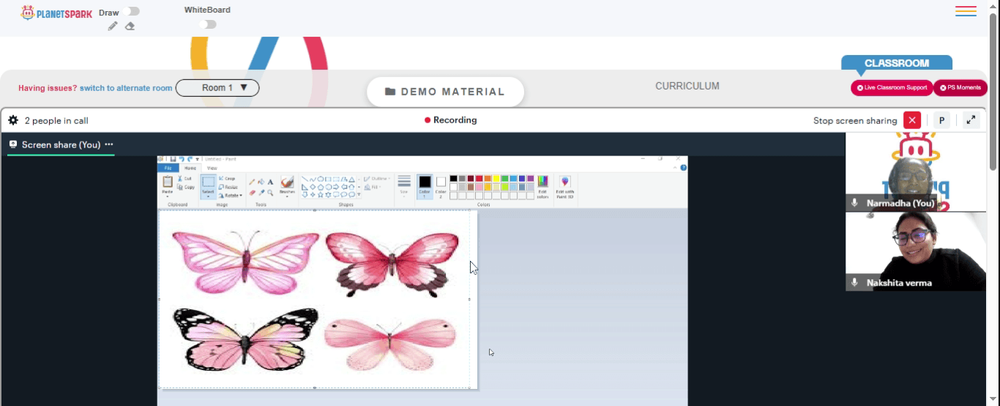Enter fullscreen with the expand arrows icon

click(x=971, y=120)
